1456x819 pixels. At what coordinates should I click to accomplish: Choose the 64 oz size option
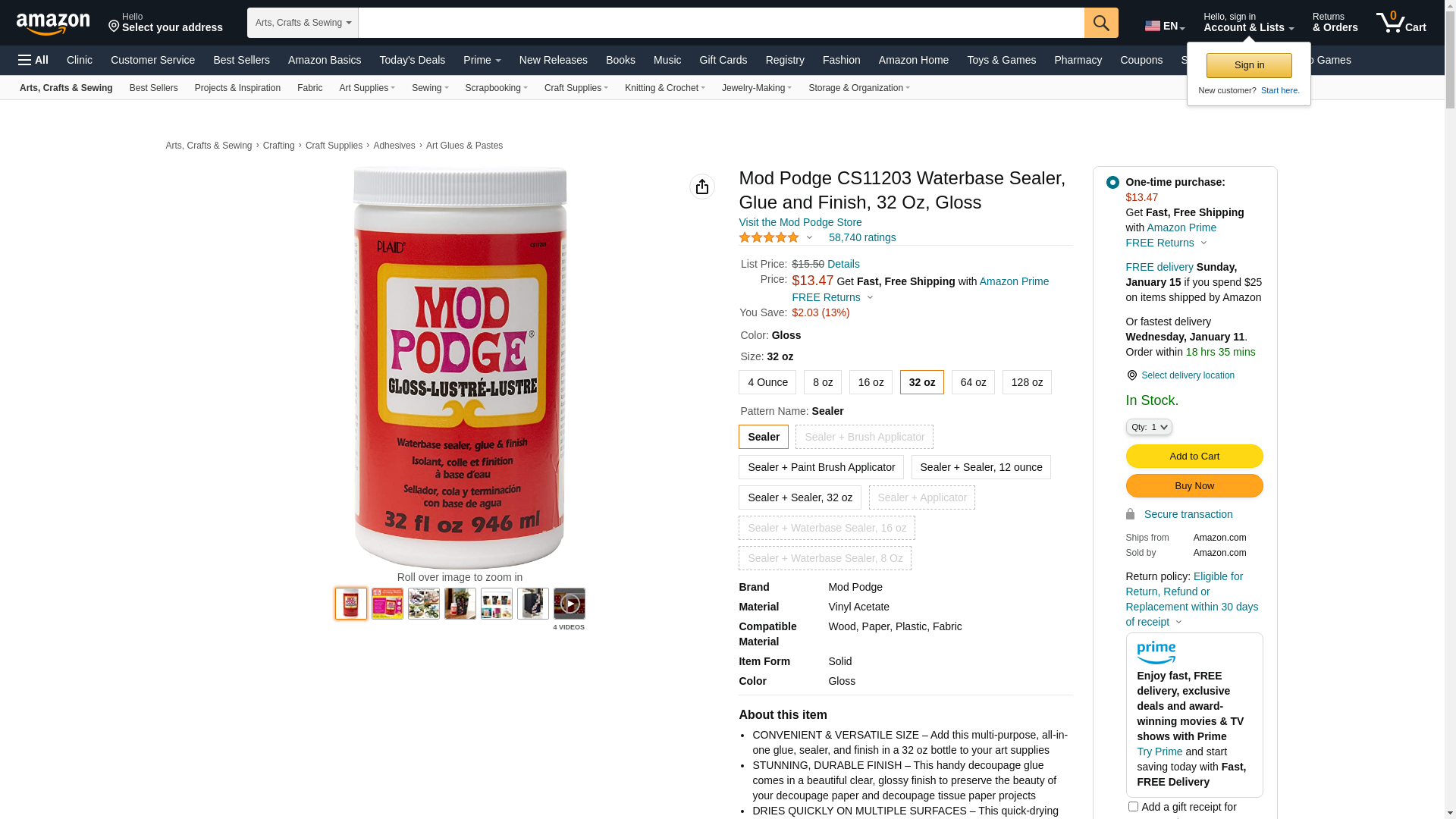click(973, 382)
